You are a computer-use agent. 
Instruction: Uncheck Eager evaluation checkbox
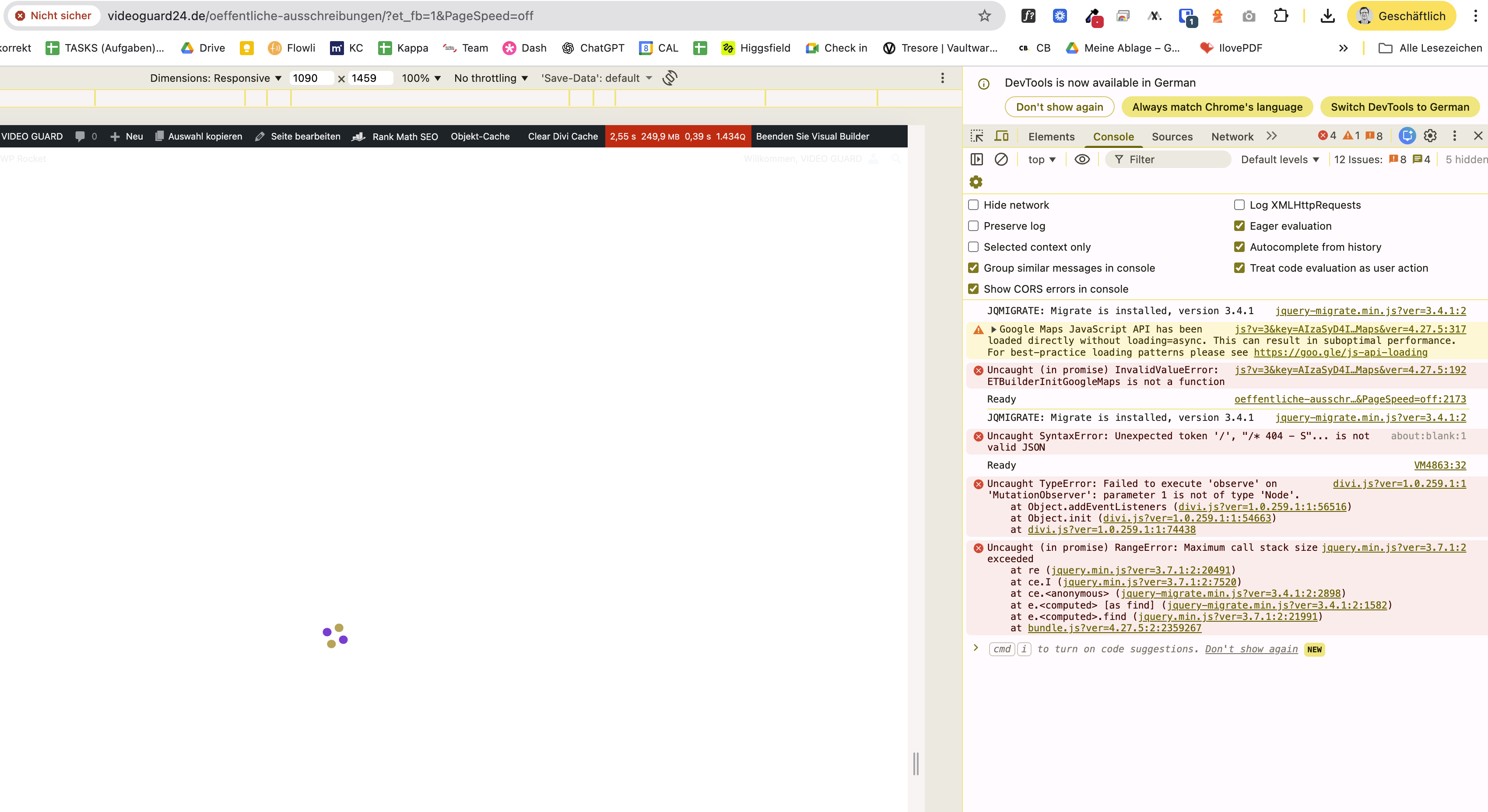coord(1239,226)
